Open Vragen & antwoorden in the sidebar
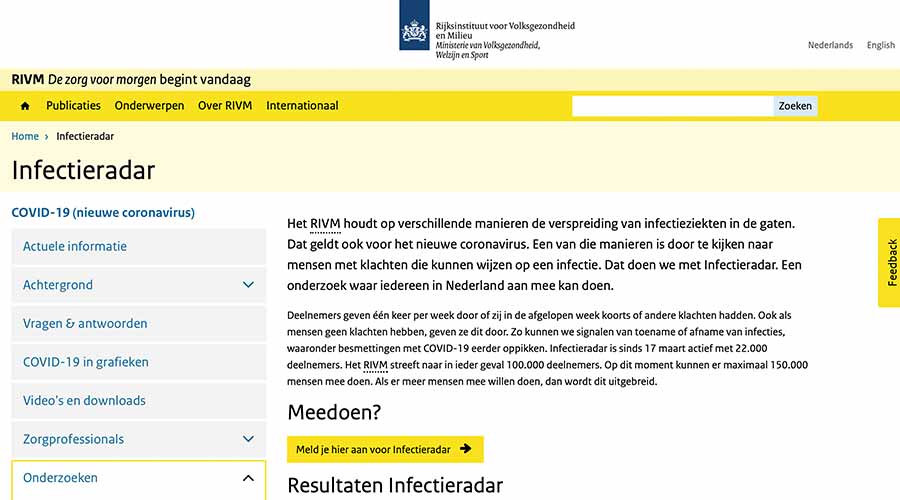900x500 pixels. pos(139,323)
